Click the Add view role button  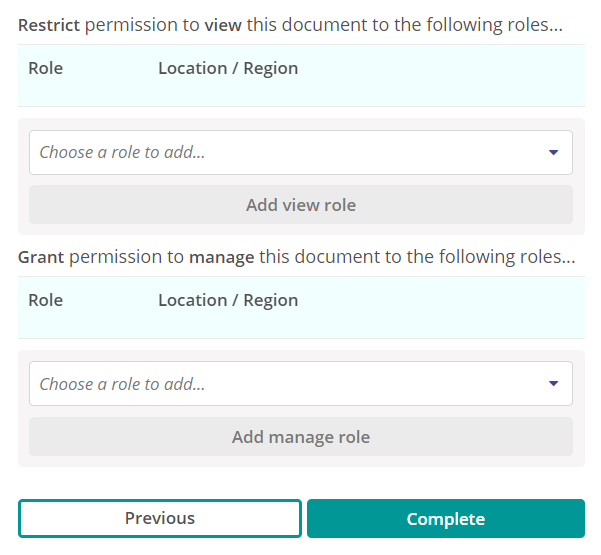pos(301,205)
